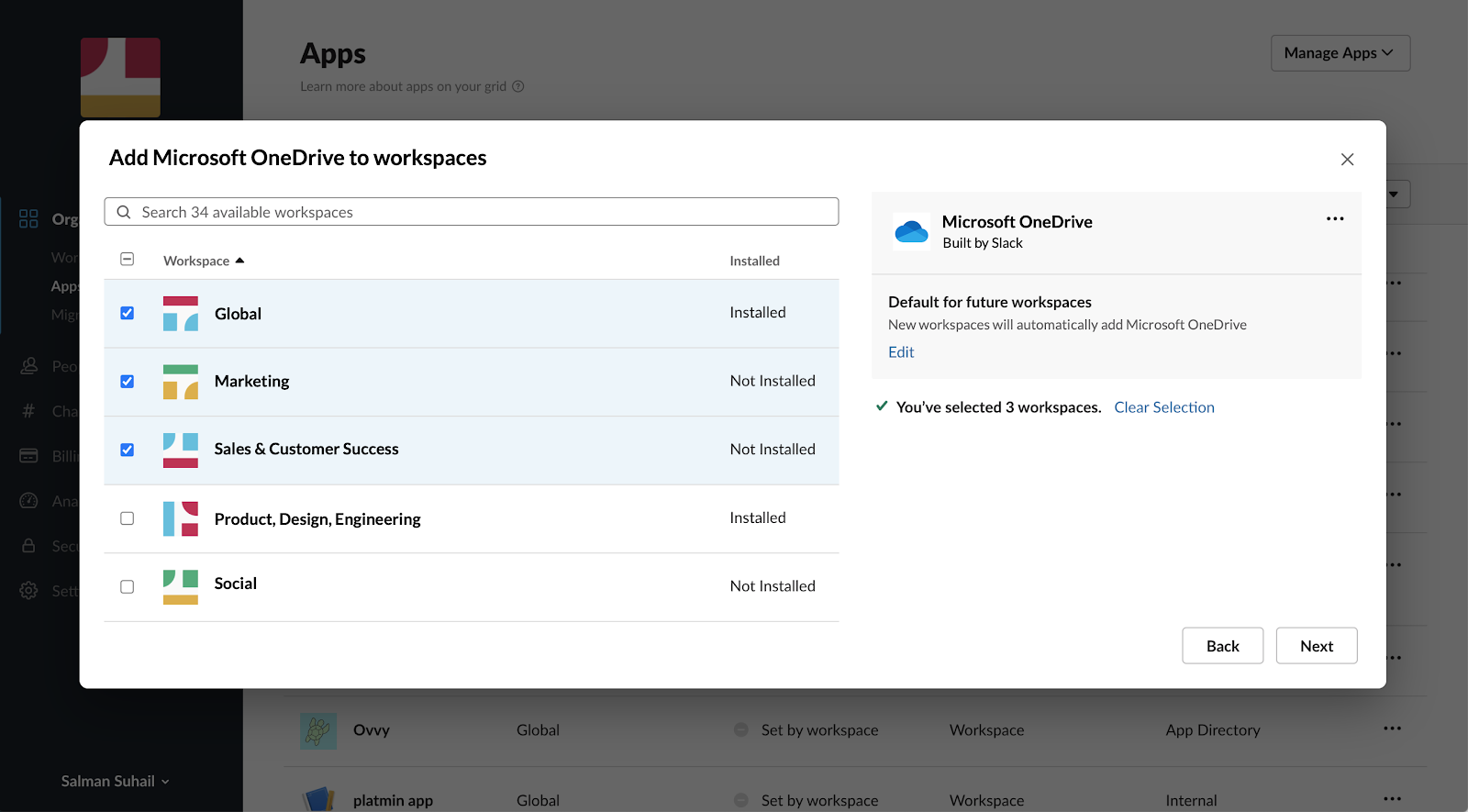Click the organization logo in the sidebar
Screen dimensions: 1468x812
click(120, 77)
